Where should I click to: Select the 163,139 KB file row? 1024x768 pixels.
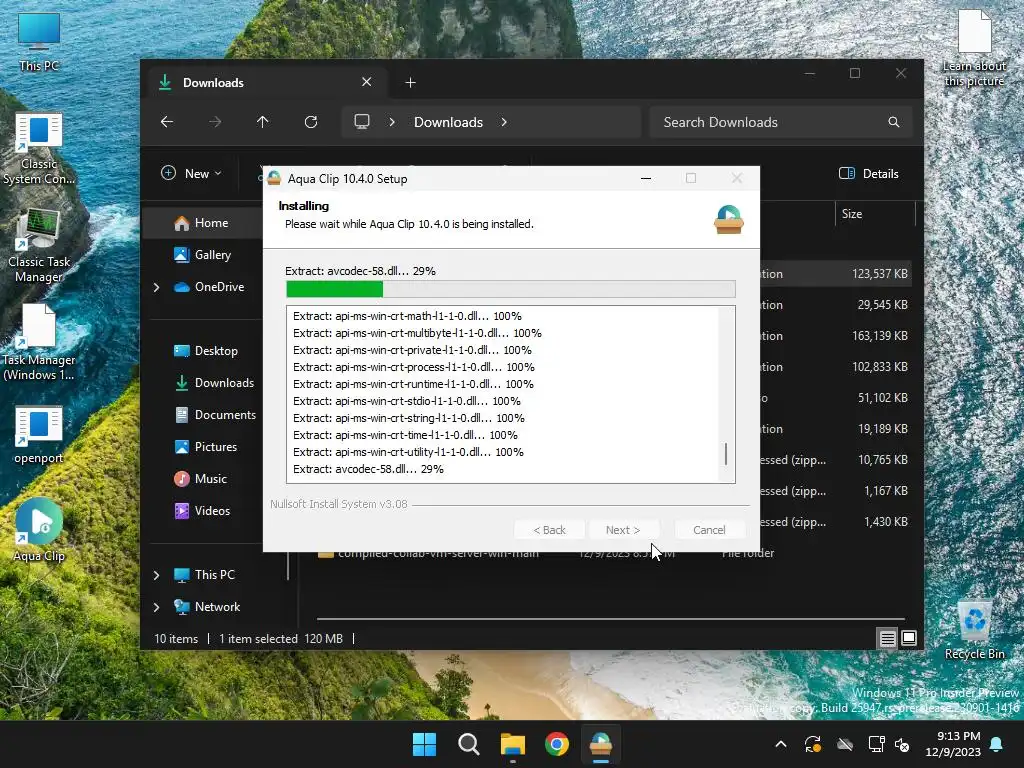(x=835, y=336)
